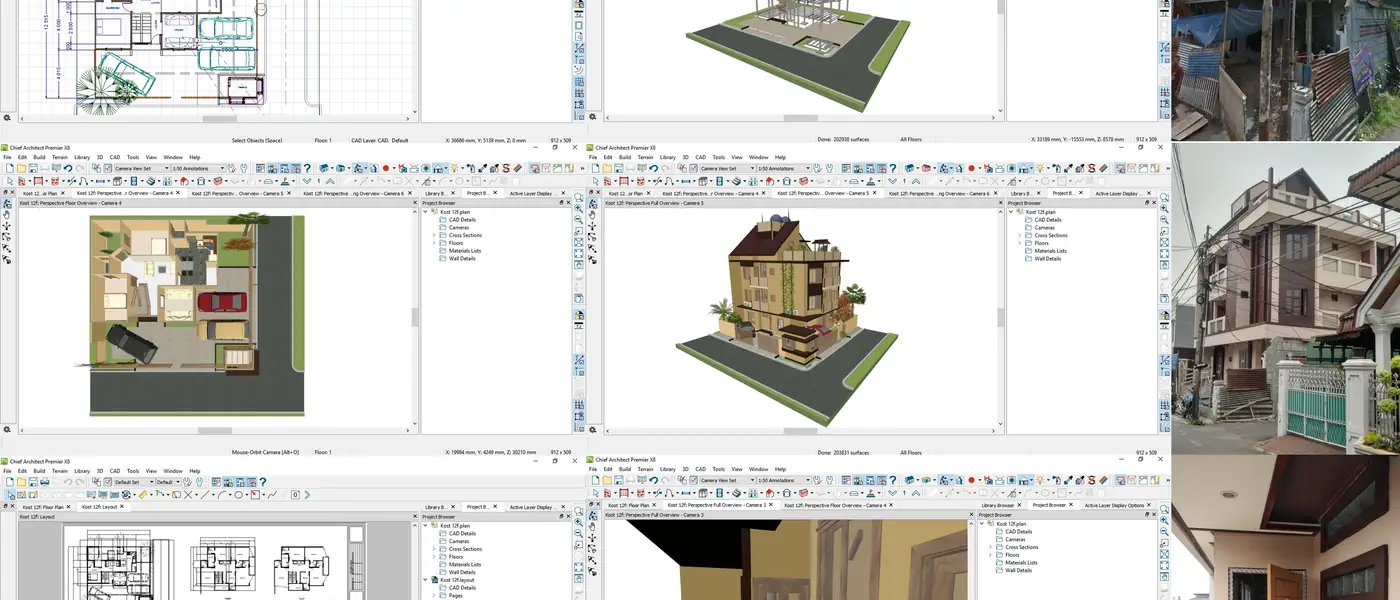This screenshot has width=1400, height=600.
Task: Click zoom in magnifier beside Camera 4 Project Browser
Action: 578,208
